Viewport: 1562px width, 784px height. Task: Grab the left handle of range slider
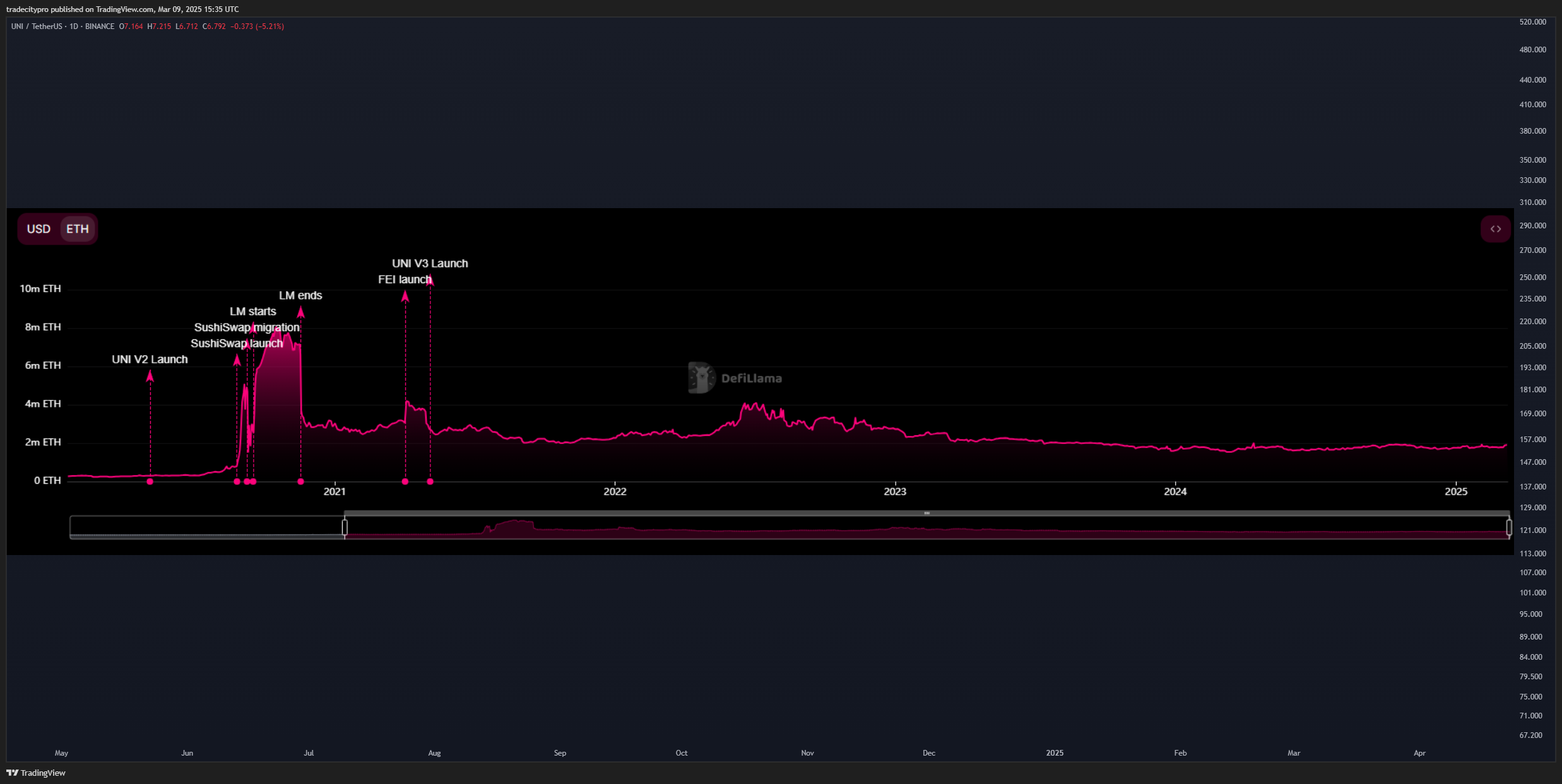click(x=345, y=527)
